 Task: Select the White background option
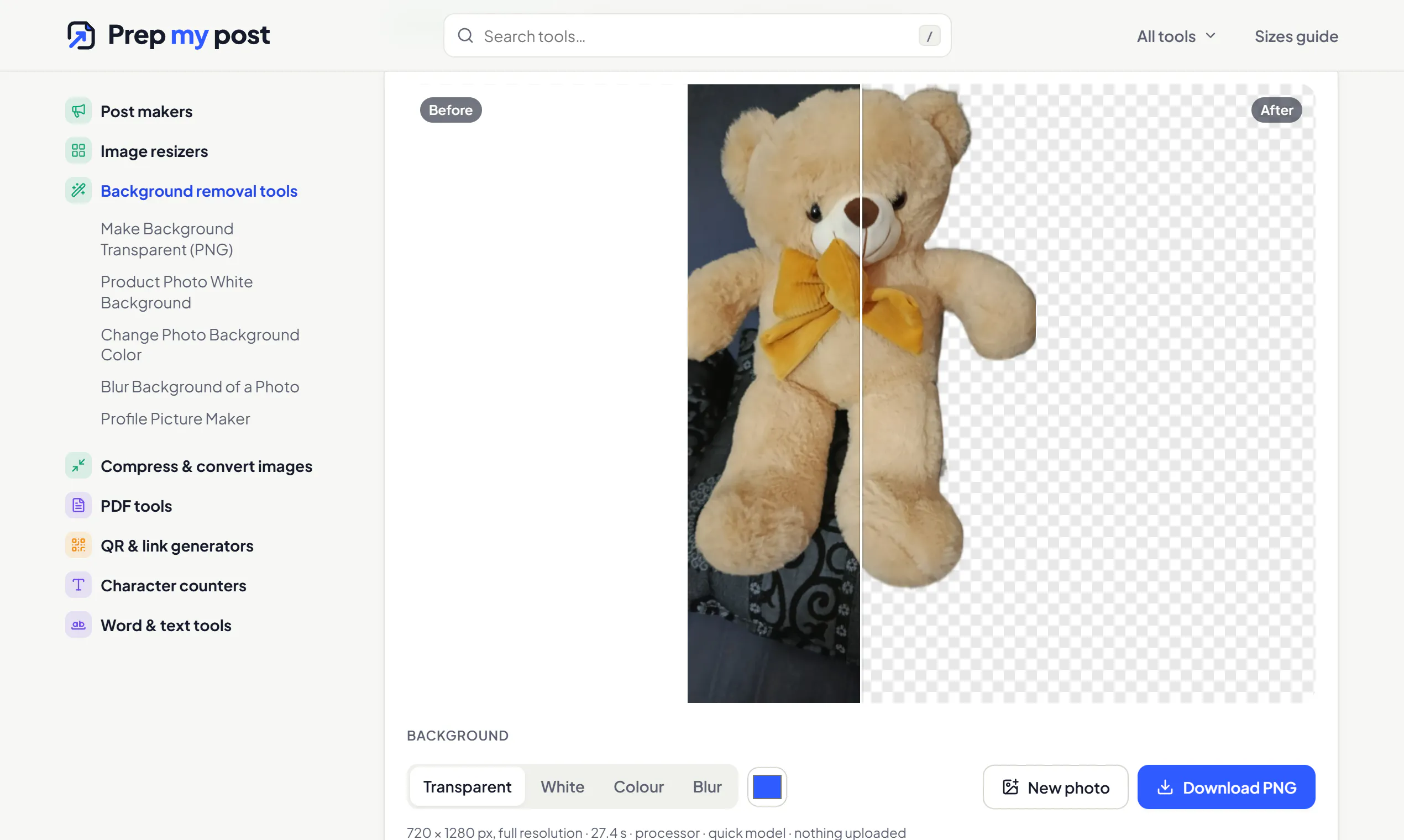562,786
